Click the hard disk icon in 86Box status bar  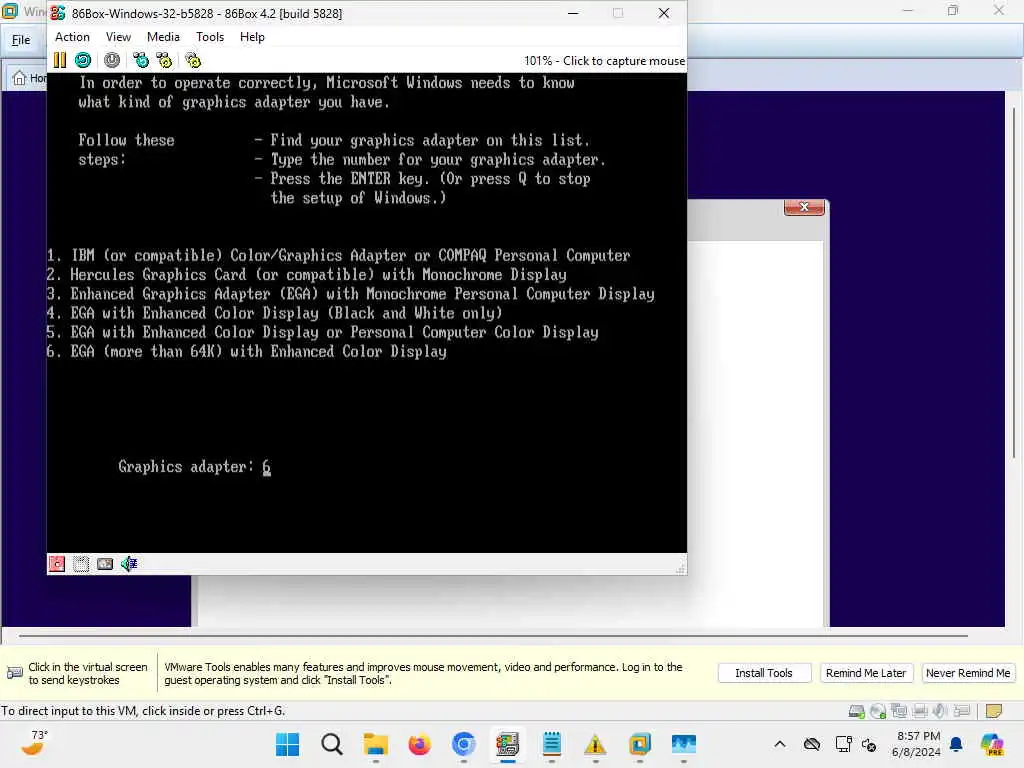click(x=104, y=564)
